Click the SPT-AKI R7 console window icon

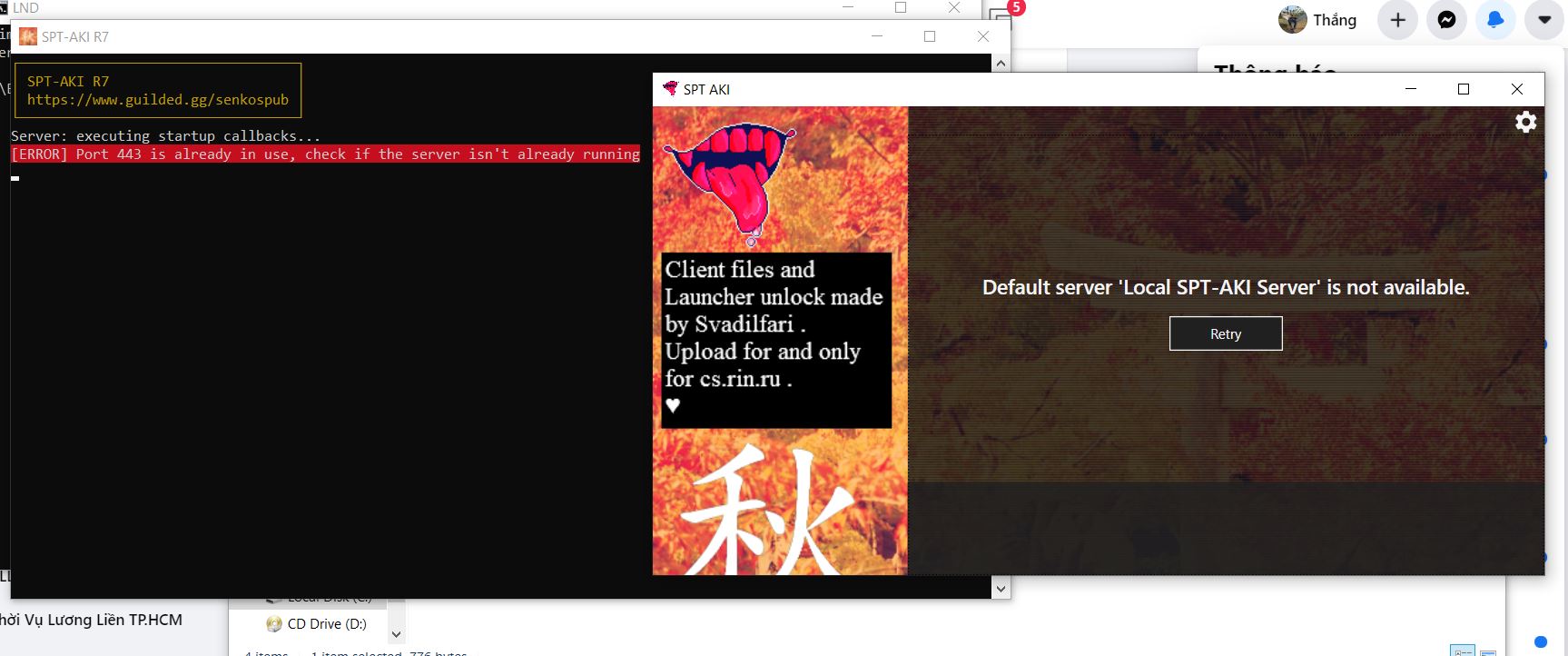click(28, 36)
